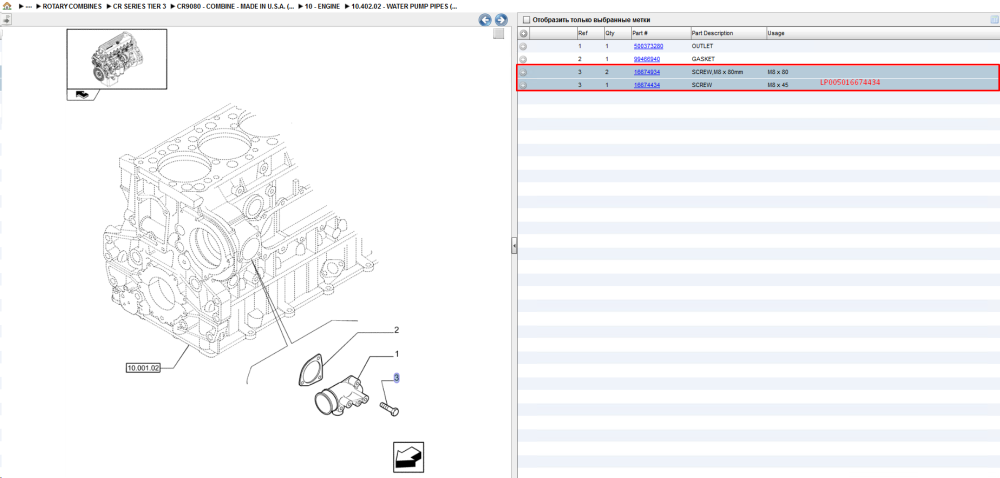Viewport: 1000px width, 478px height.
Task: Open part number 99466940 link
Action: (x=647, y=59)
